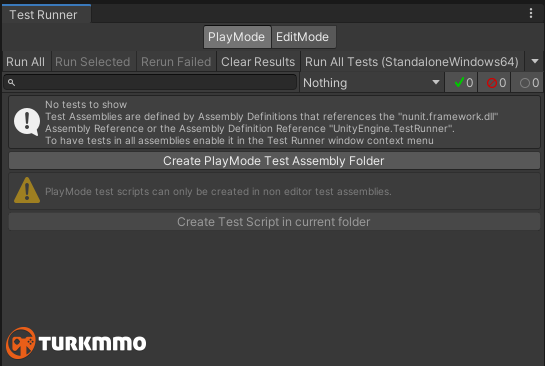
Task: Click the search magnifier icon
Action: (11, 82)
